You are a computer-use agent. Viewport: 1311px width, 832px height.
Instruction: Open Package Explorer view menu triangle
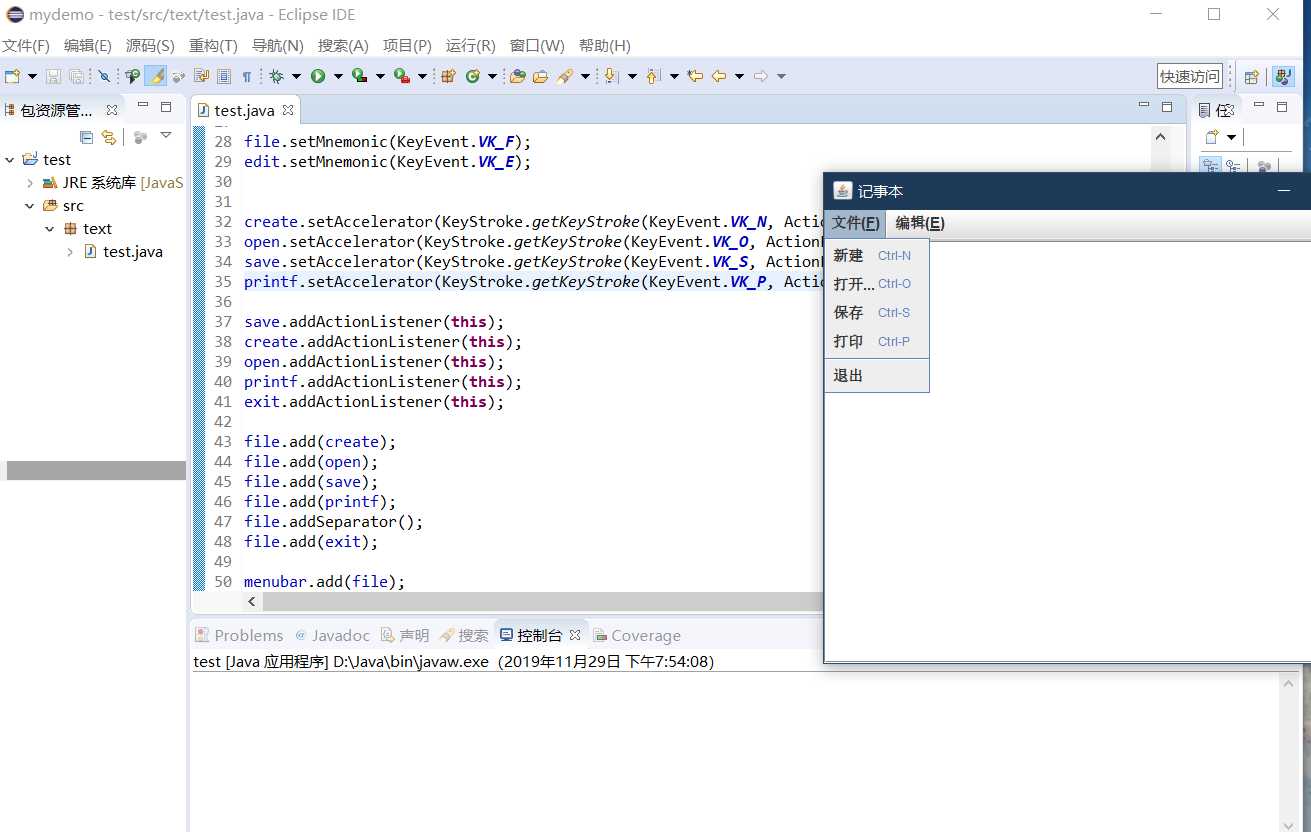[x=166, y=135]
